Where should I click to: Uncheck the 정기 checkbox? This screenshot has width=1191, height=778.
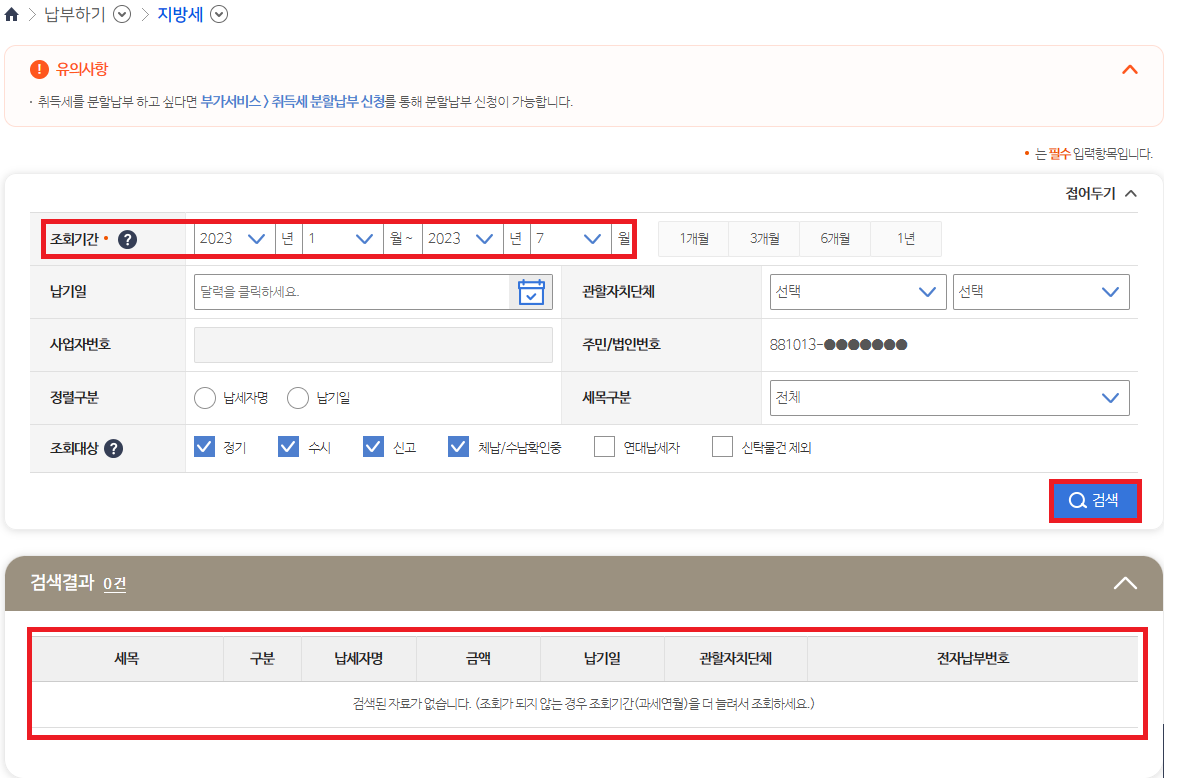[204, 447]
